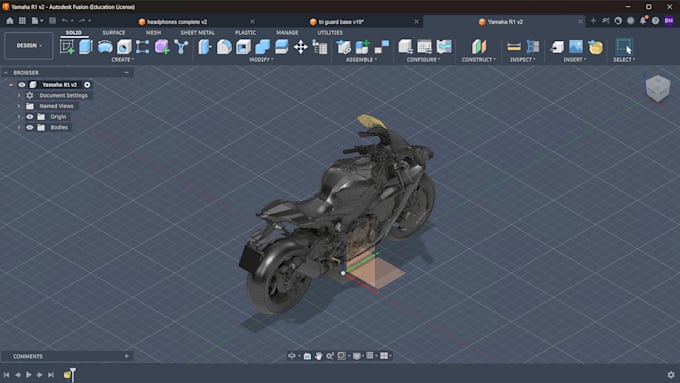The image size is (680, 383).
Task: Toggle visibility of the Bodies folder
Action: click(x=29, y=128)
